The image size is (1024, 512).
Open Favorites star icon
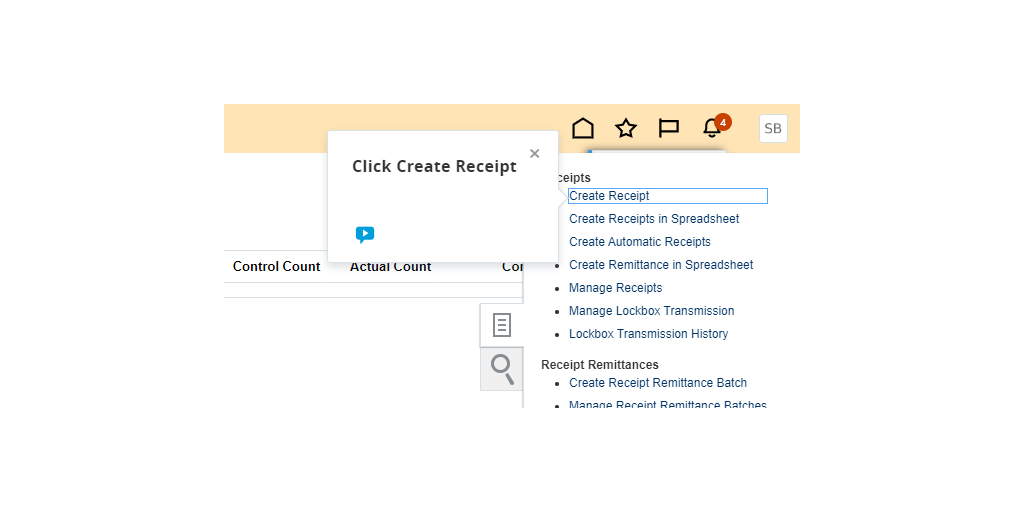click(x=626, y=128)
